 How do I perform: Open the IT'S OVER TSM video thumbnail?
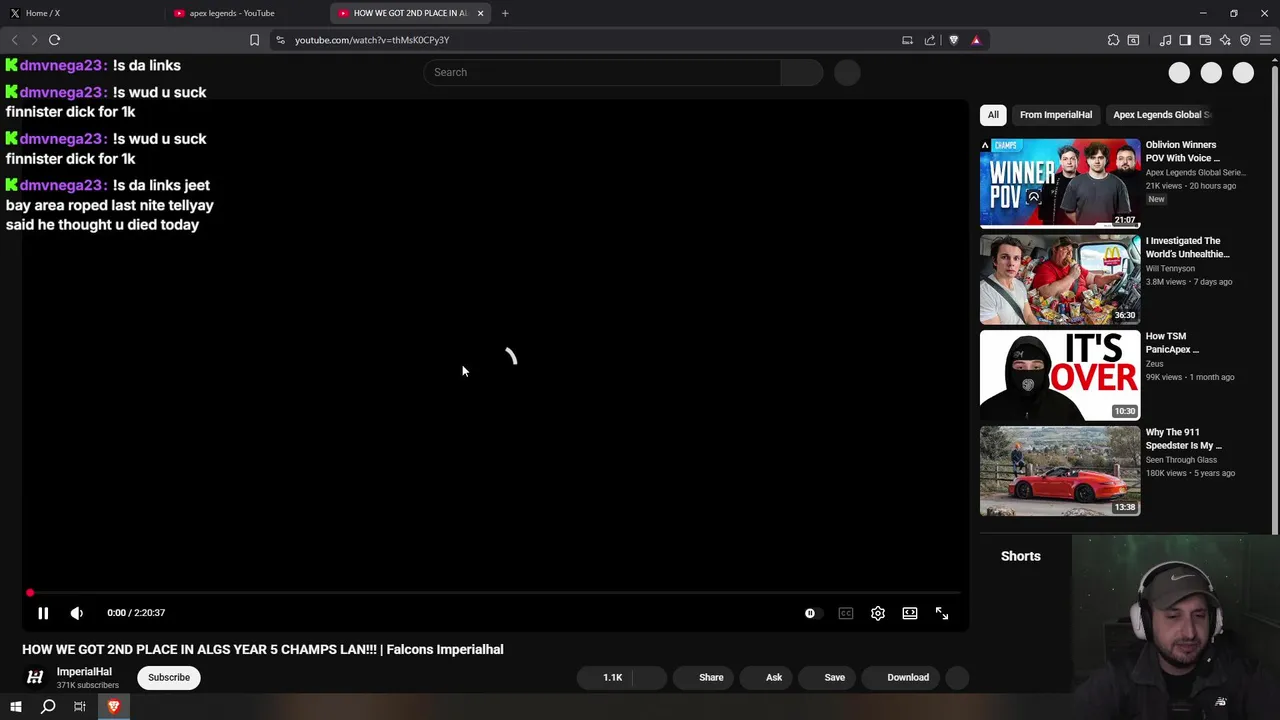point(1060,375)
